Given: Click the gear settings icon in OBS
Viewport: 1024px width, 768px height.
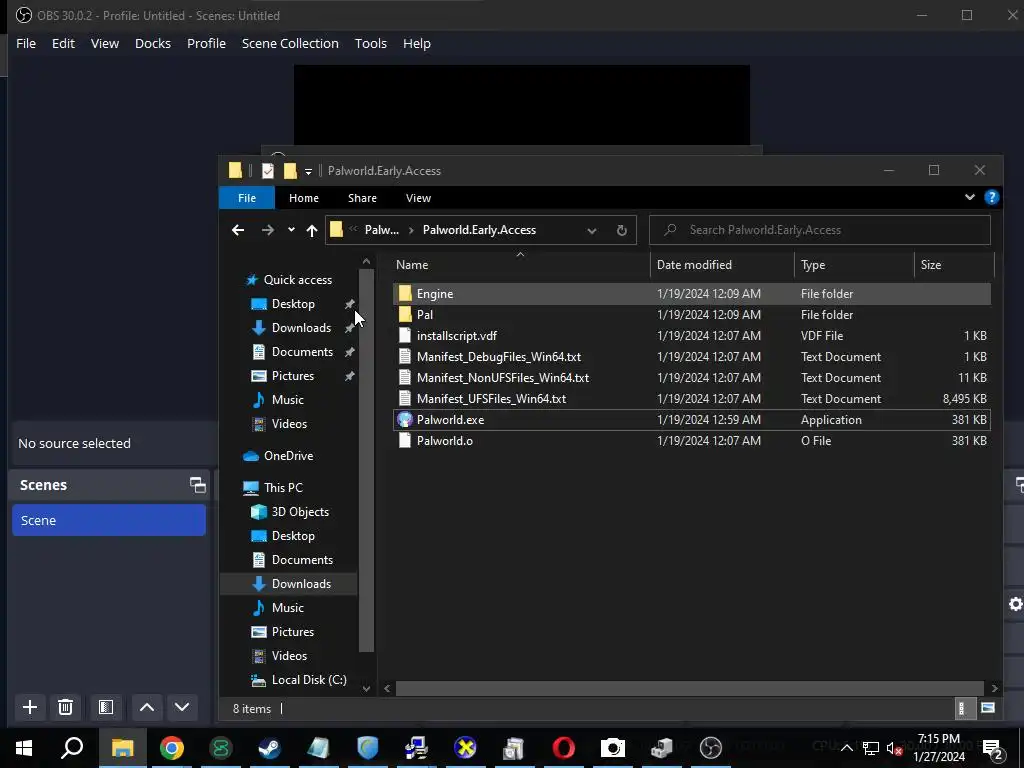Looking at the screenshot, I should coord(1016,604).
